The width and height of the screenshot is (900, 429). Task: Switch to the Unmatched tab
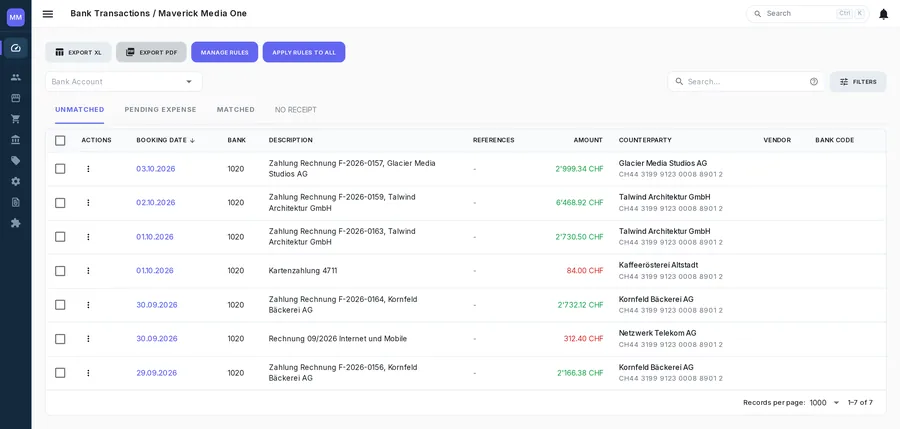coord(79,110)
